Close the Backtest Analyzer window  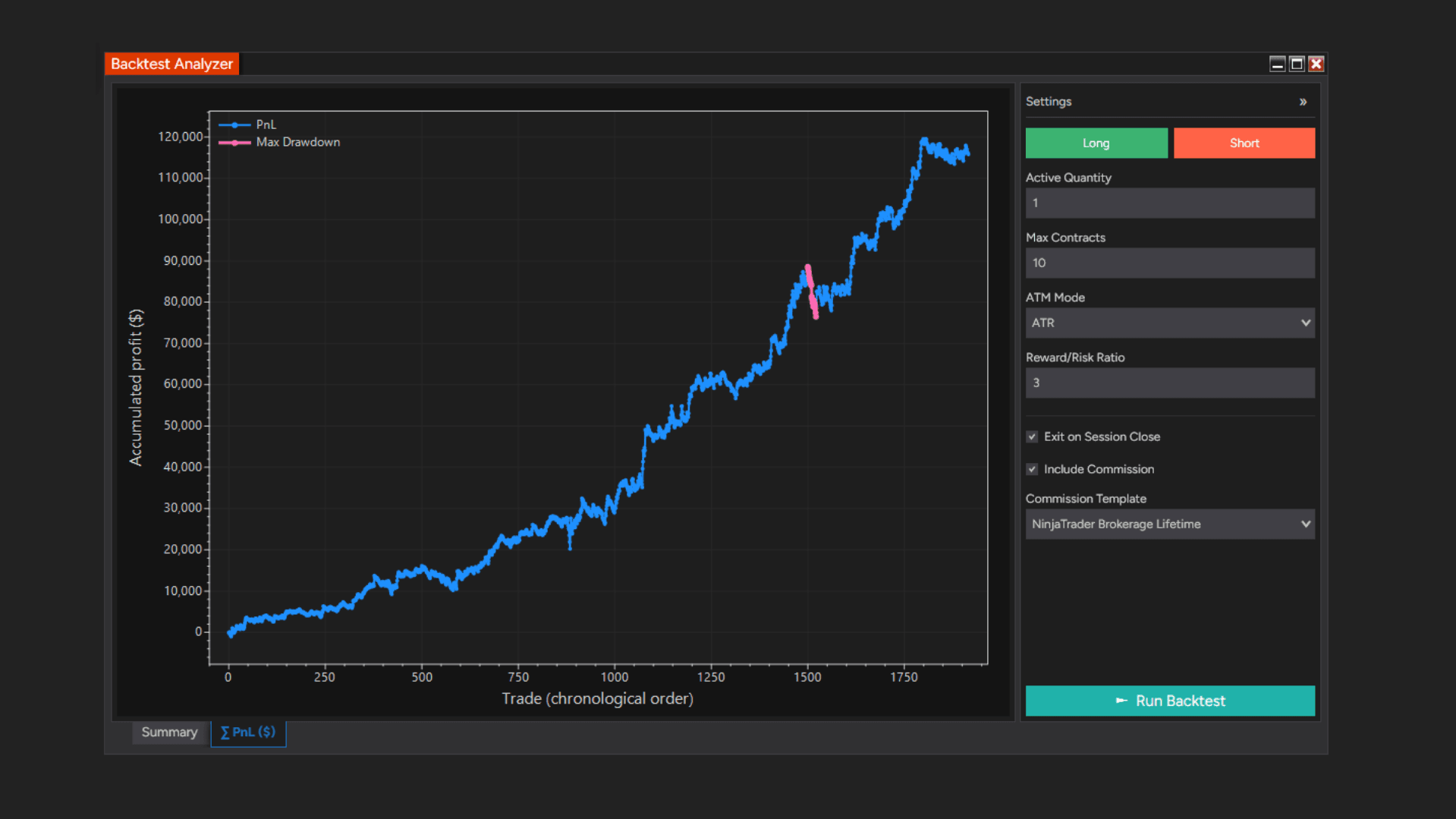coord(1316,64)
